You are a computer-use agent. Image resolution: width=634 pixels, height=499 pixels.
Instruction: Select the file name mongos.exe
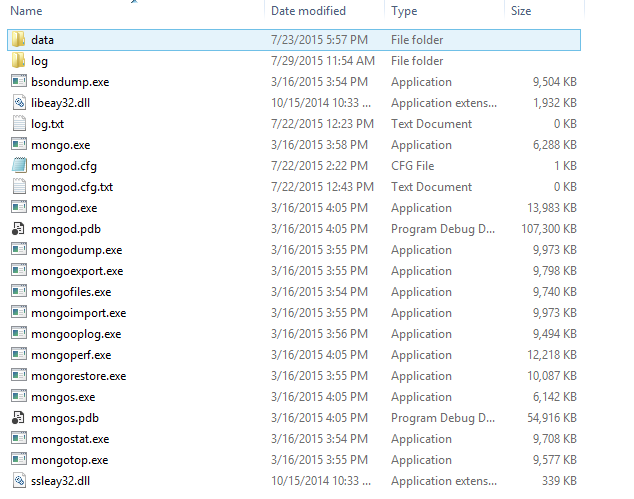click(x=63, y=398)
